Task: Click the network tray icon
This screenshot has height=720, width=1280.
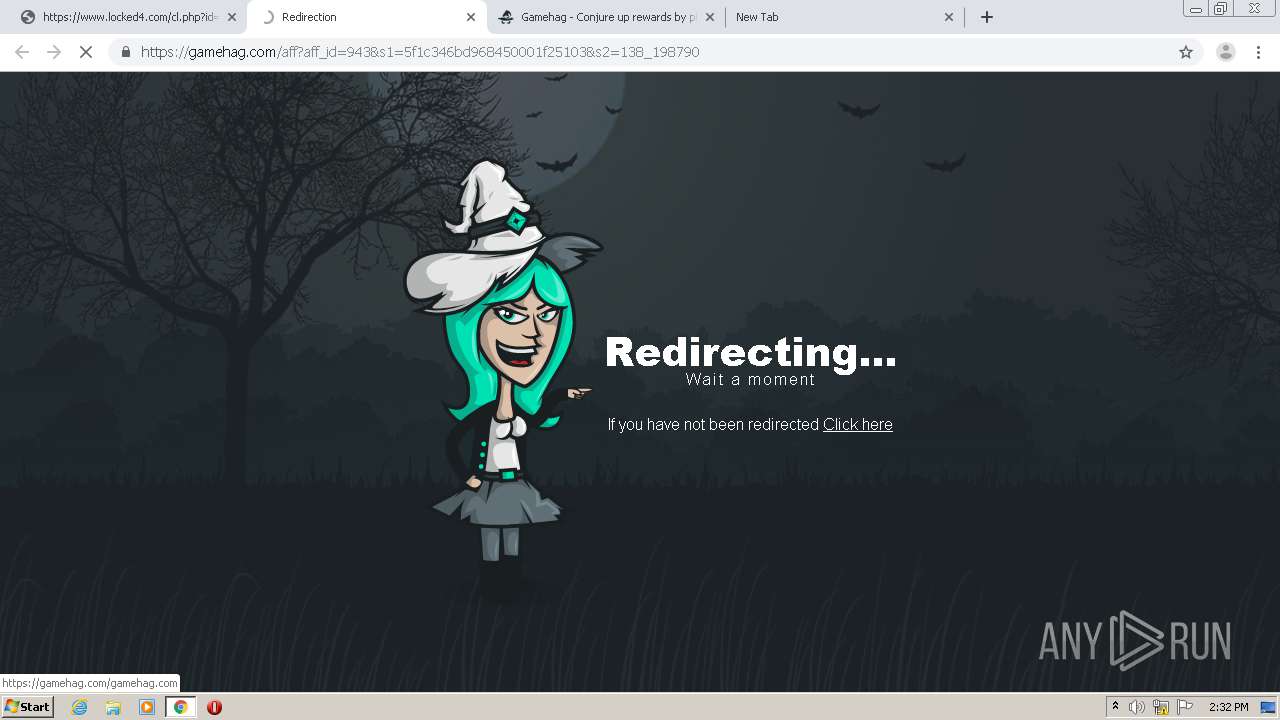Action: click(1161, 707)
